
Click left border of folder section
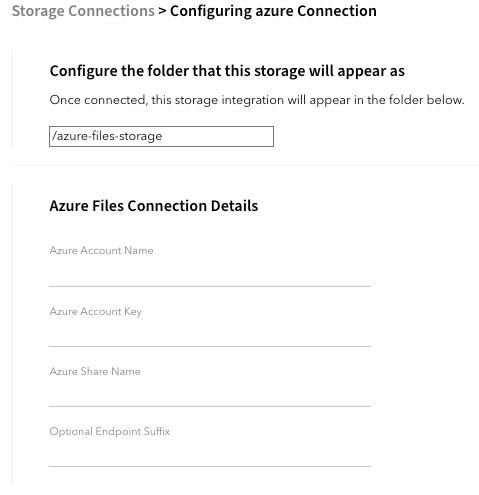(x=12, y=98)
